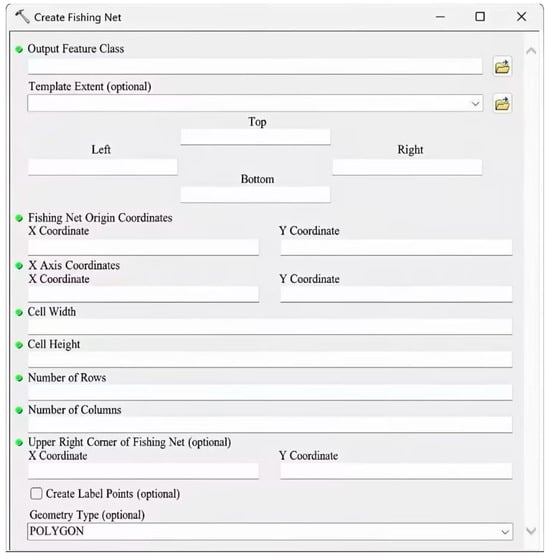Open the Geometry Type POLYGON dropdown
Viewport: 550px width, 559px height.
[x=505, y=532]
